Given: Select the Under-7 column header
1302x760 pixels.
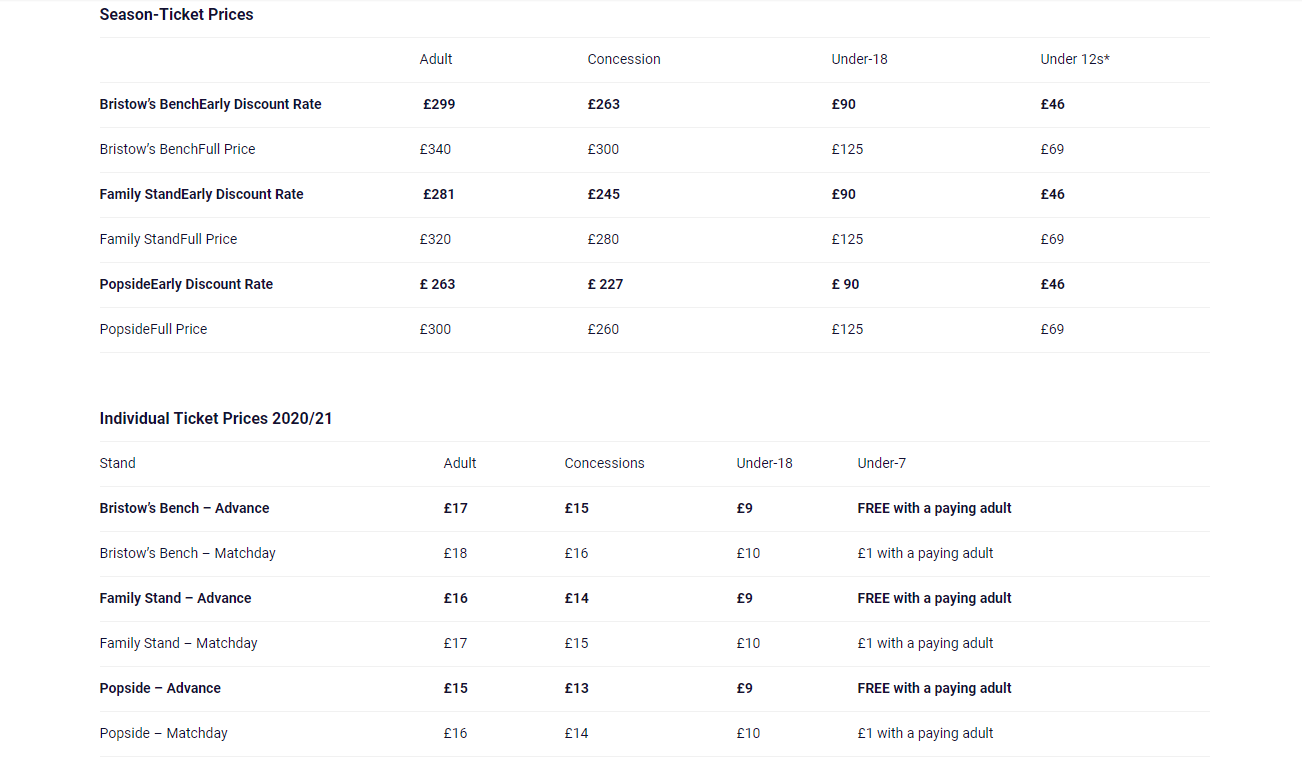Looking at the screenshot, I should point(881,464).
